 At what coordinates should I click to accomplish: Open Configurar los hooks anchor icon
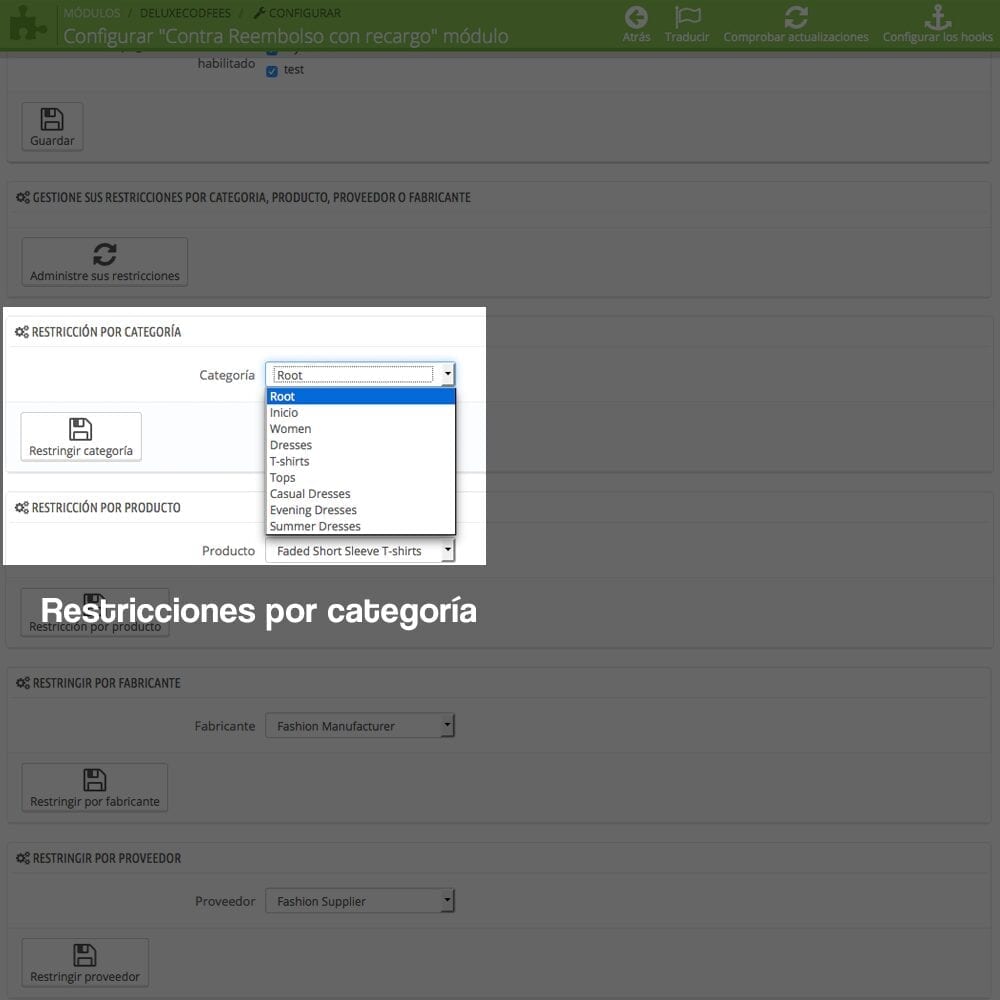coord(937,18)
